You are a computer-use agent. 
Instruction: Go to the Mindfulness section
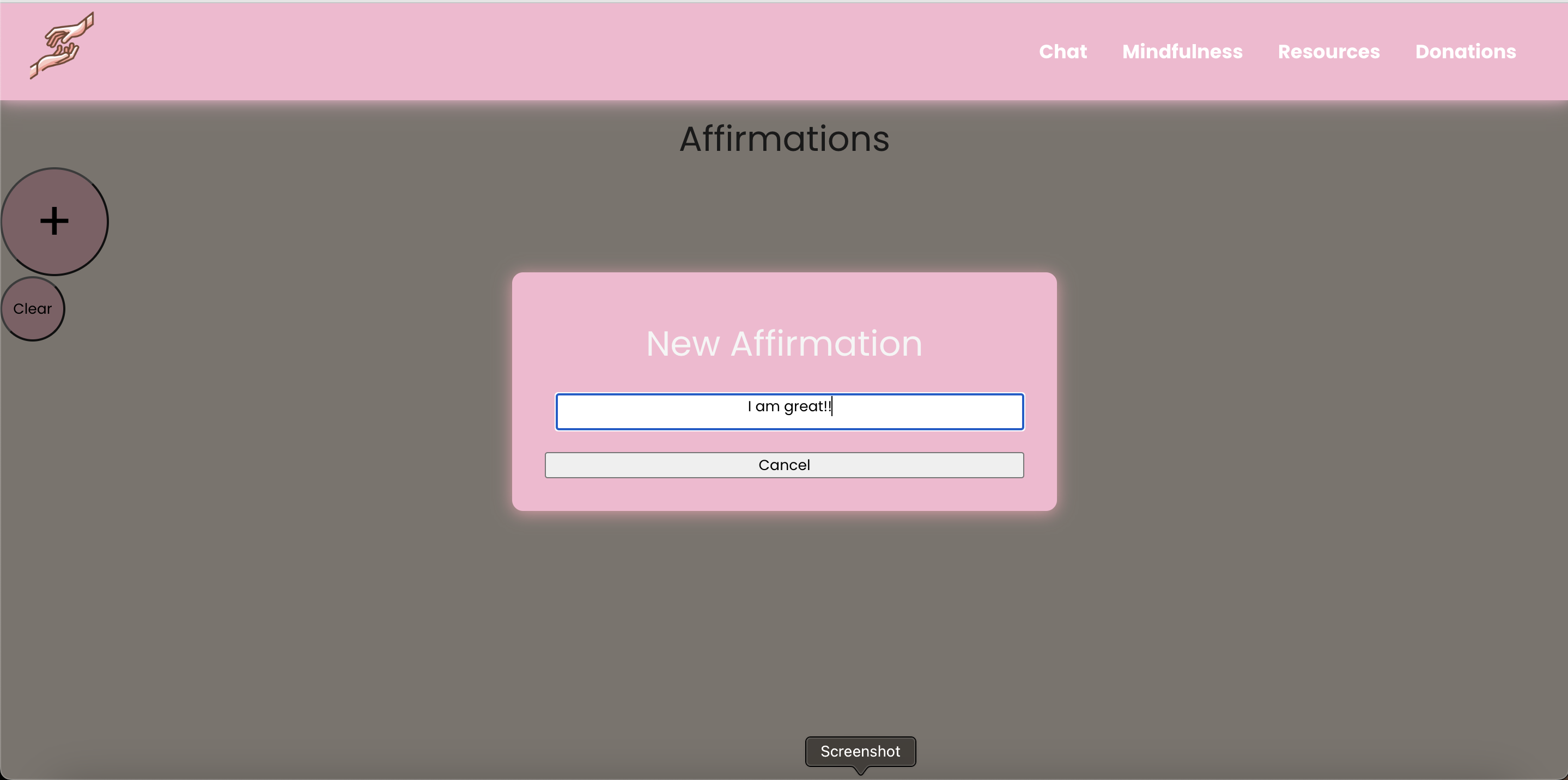coord(1182,52)
